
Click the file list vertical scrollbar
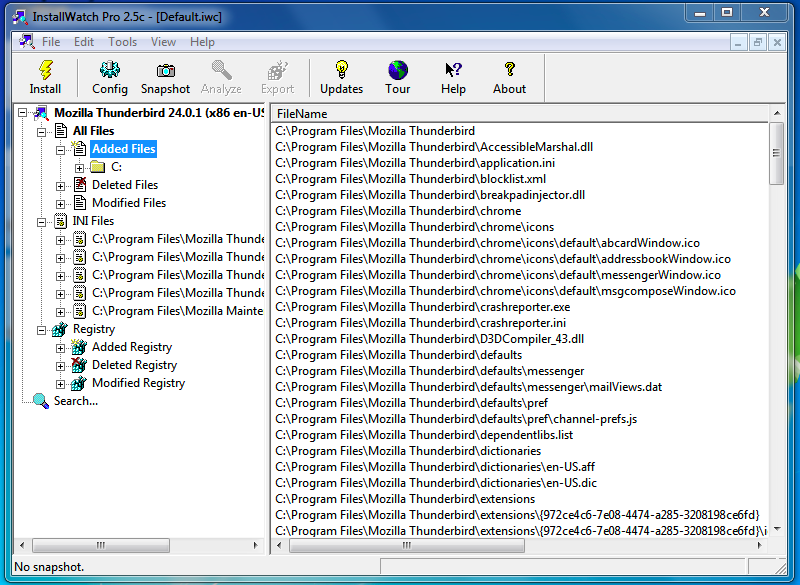point(776,330)
